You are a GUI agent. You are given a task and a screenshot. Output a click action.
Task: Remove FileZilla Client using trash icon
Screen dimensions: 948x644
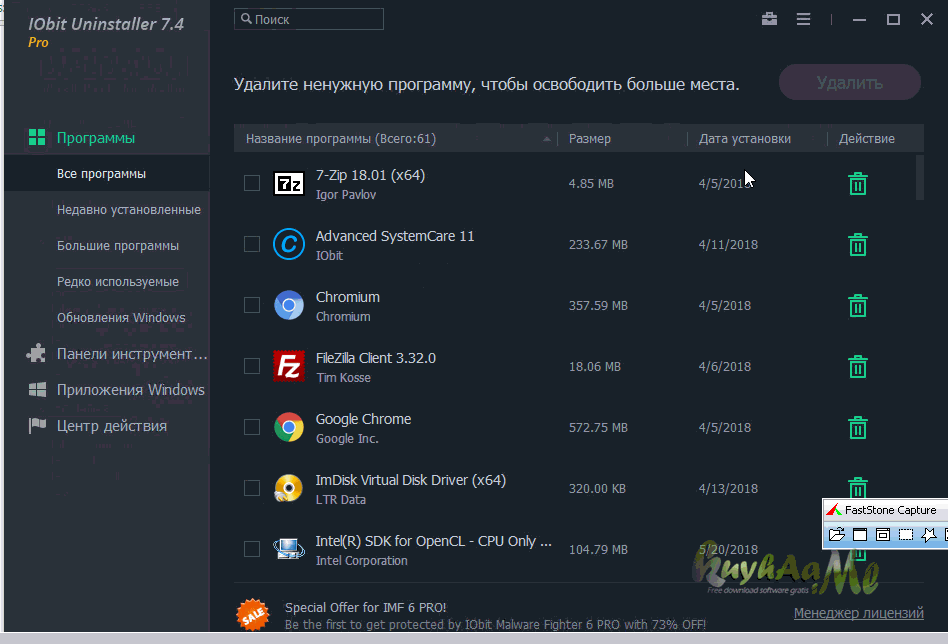pos(857,366)
